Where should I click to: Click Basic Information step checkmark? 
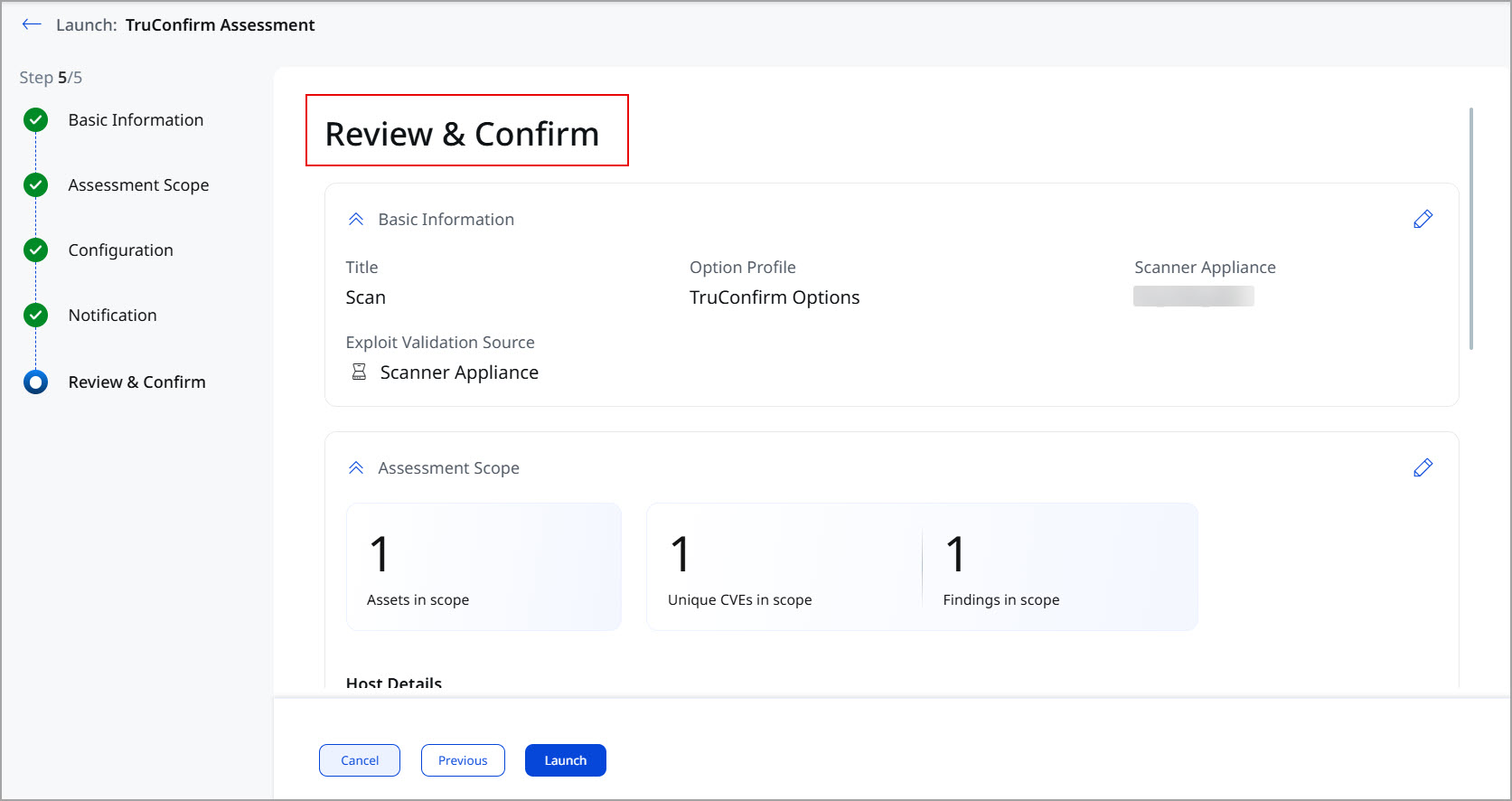[35, 119]
